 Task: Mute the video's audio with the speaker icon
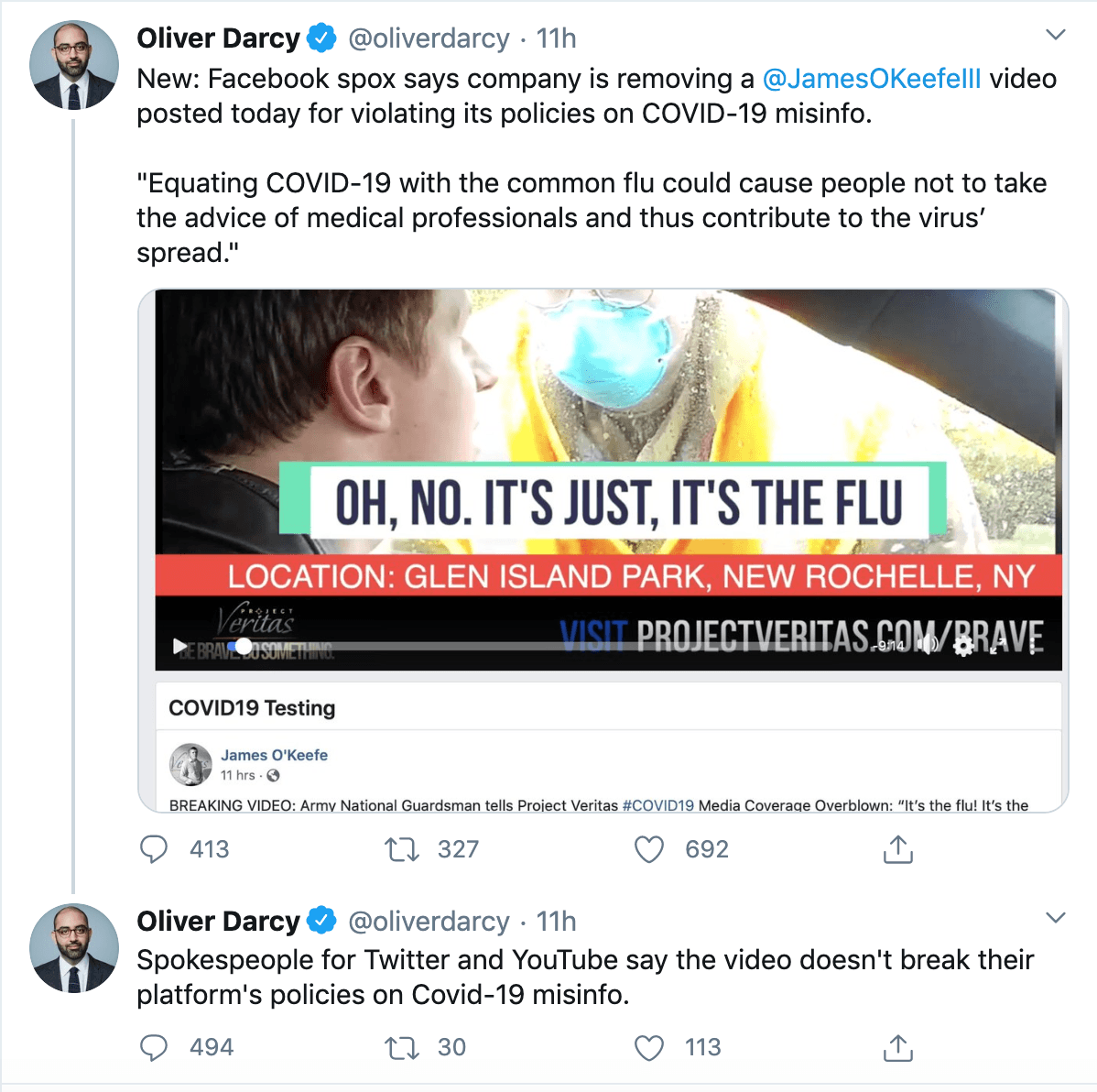(928, 645)
